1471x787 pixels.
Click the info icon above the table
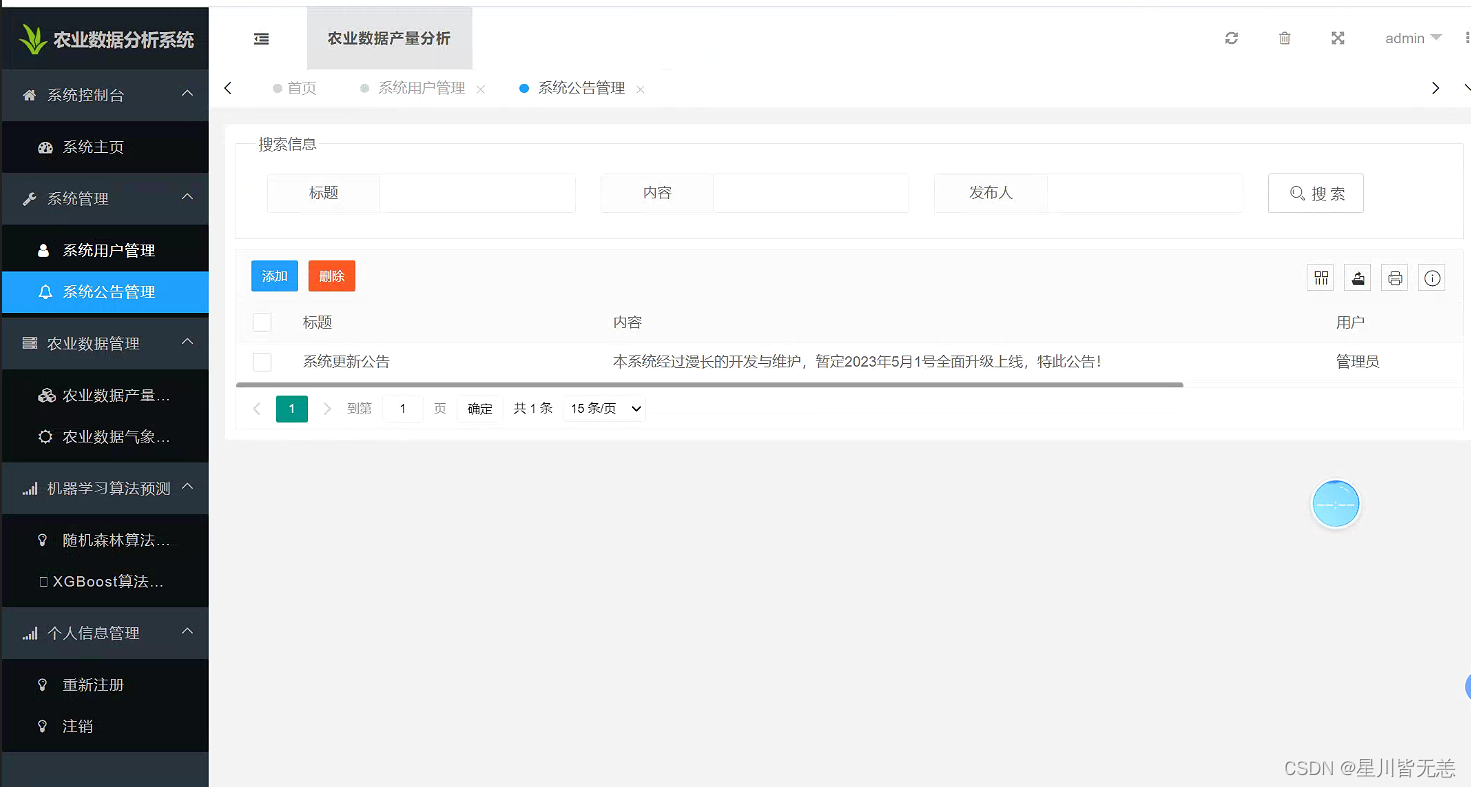coord(1431,277)
